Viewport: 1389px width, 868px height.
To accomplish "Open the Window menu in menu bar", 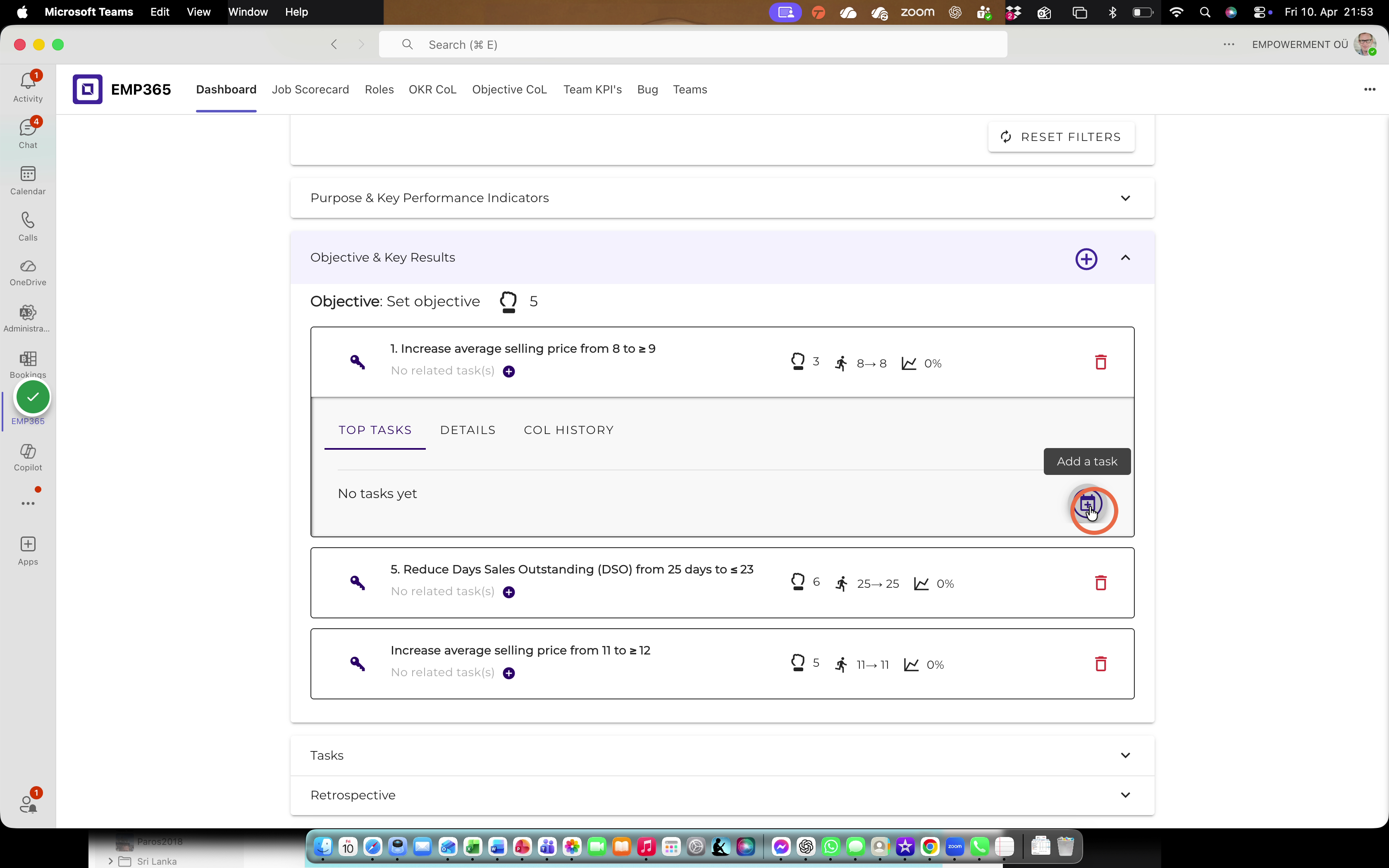I will pos(247,12).
